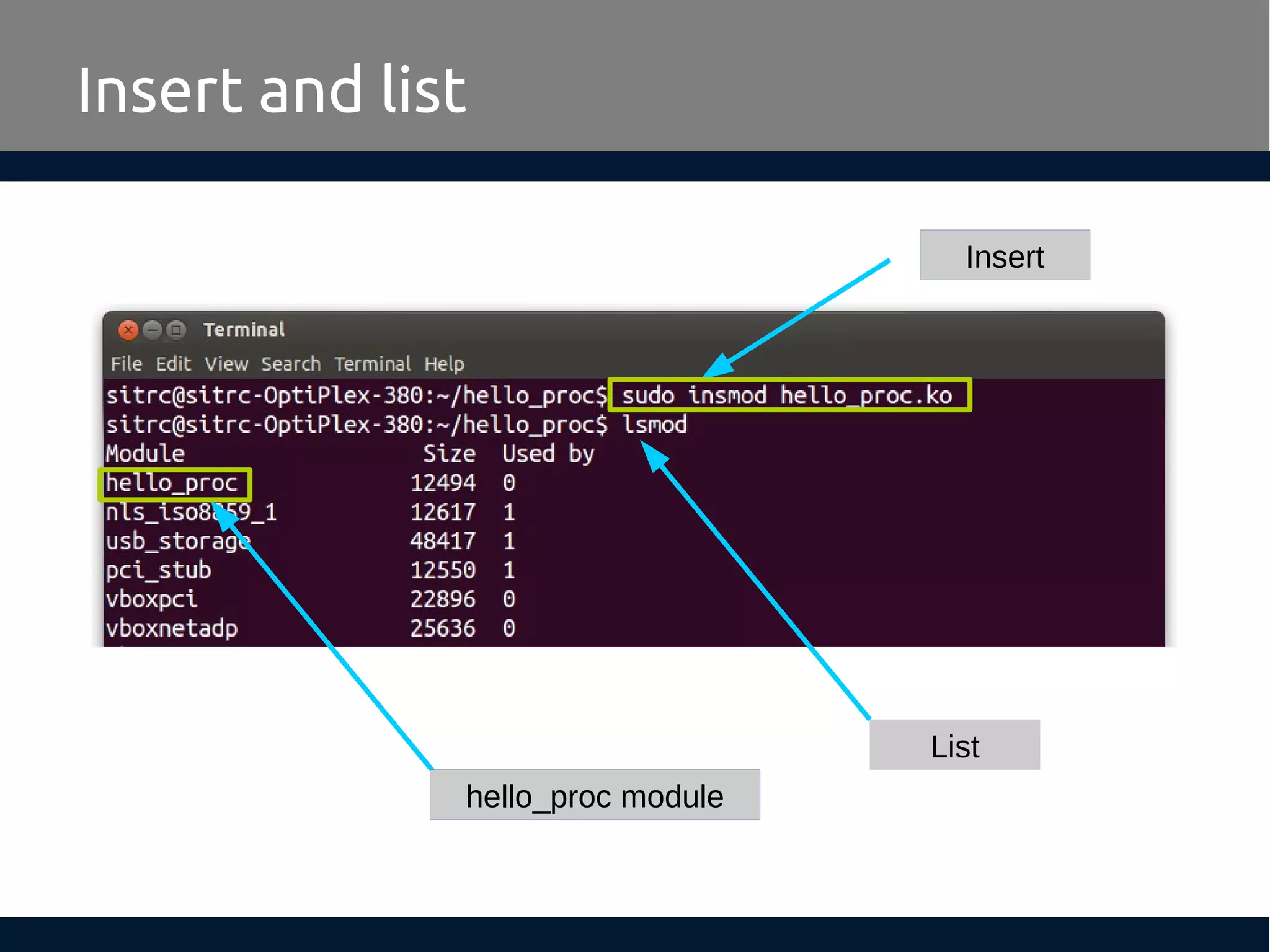Screen dimensions: 1270x952
Task: Open the Search menu
Action: (291, 364)
